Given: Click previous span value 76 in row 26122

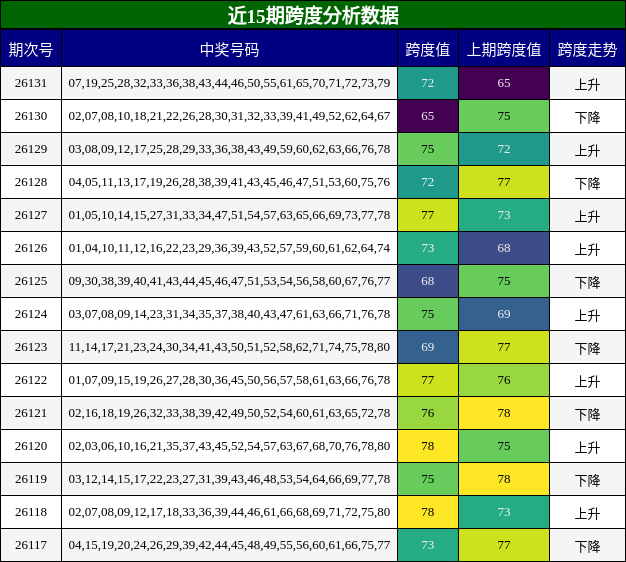Looking at the screenshot, I should pos(504,380).
